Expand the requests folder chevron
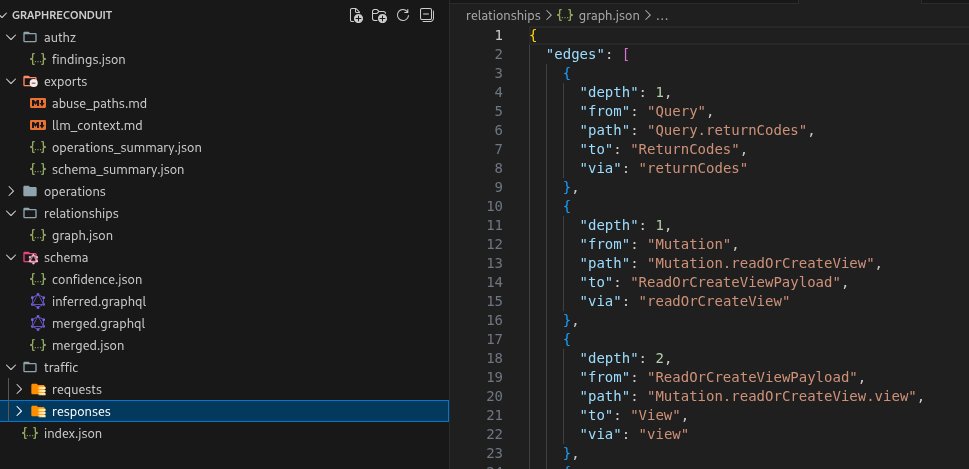 point(19,389)
